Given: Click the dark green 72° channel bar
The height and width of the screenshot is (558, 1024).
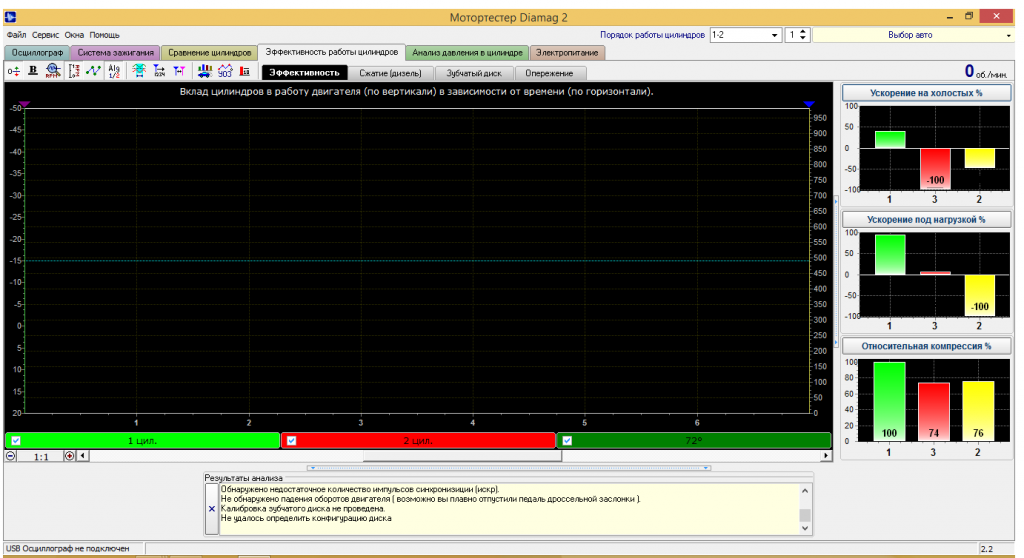Looking at the screenshot, I should [x=694, y=441].
